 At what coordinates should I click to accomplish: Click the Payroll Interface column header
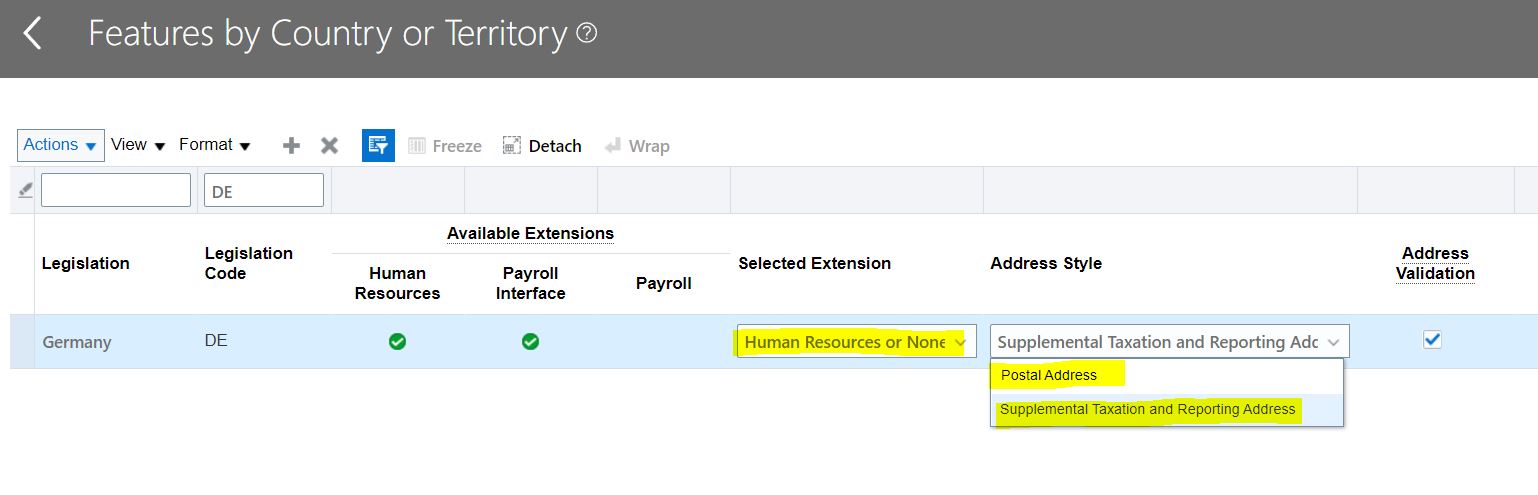[531, 283]
